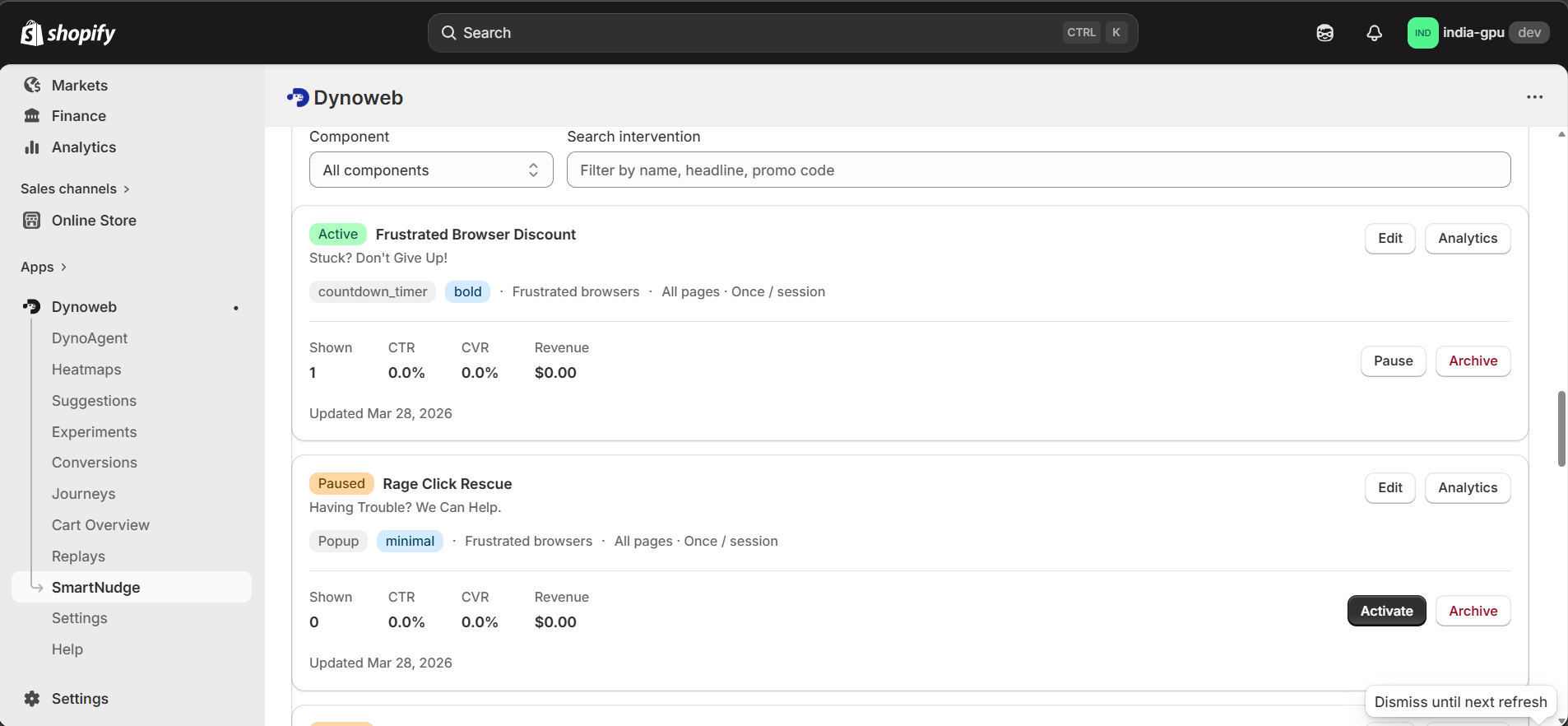Screen dimensions: 1568x726
Task: Activate the Rage Click Rescue intervention
Action: coord(1386,611)
